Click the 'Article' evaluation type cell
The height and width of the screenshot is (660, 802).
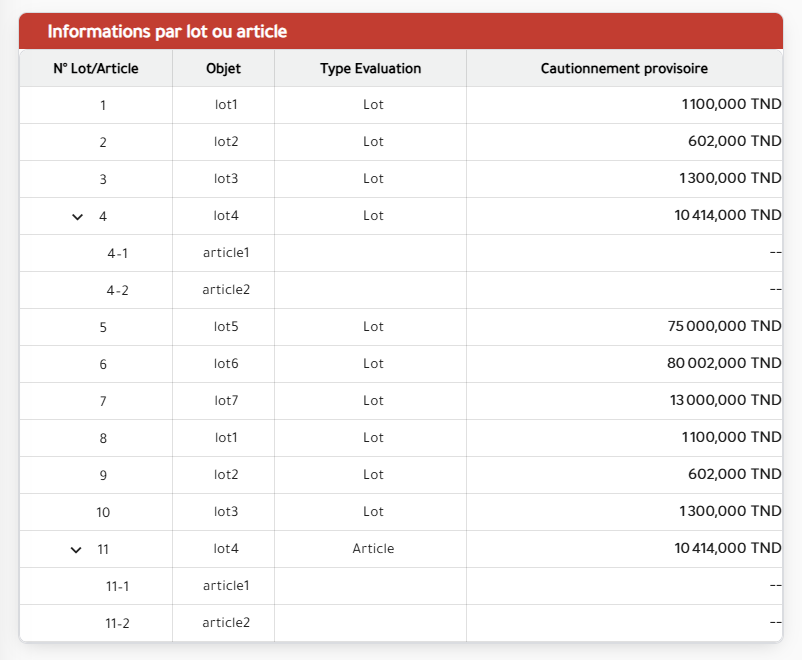pyautogui.click(x=373, y=549)
